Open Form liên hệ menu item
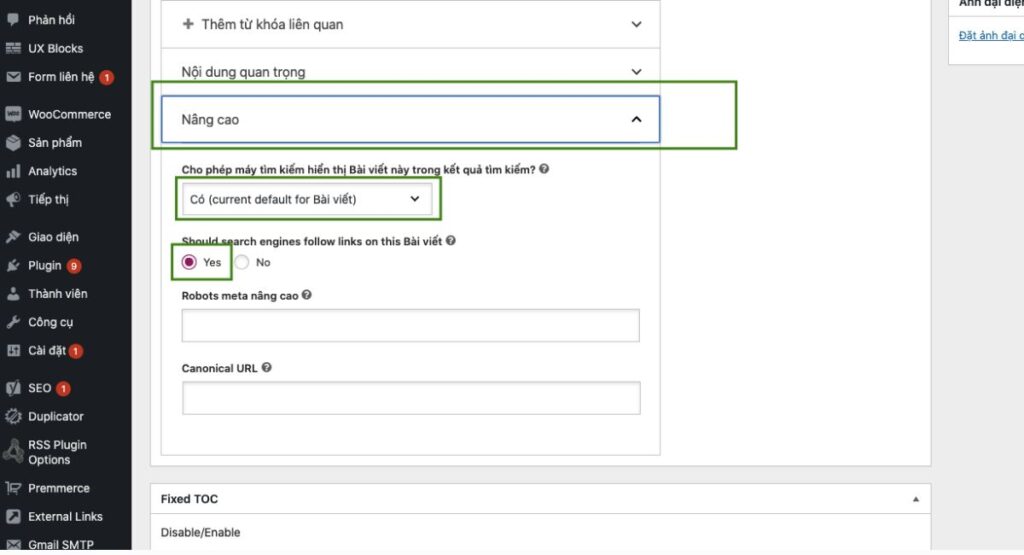This screenshot has width=1024, height=555. click(61, 77)
